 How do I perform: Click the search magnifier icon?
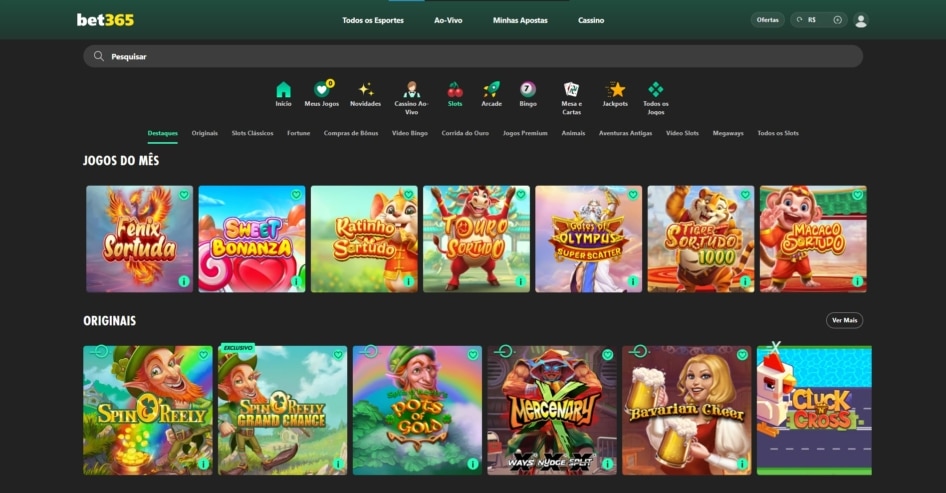[x=99, y=56]
